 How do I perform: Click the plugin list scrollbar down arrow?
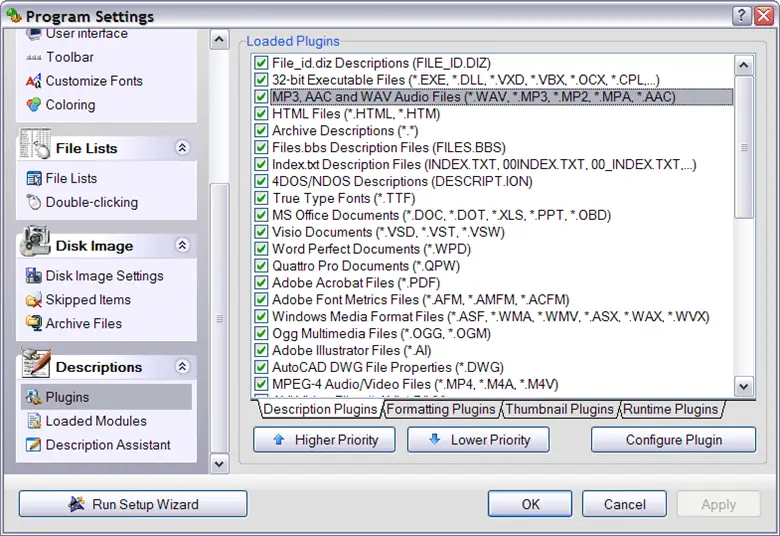click(744, 386)
